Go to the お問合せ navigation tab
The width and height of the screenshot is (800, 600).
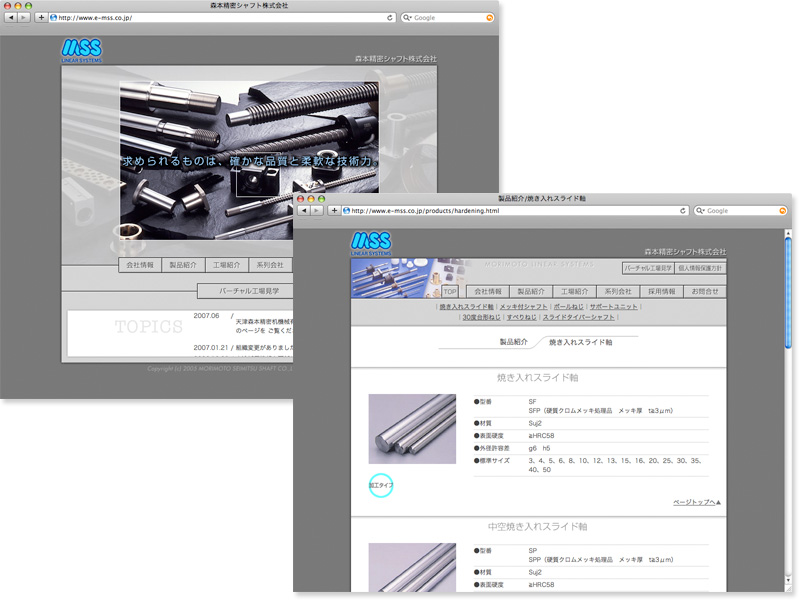point(704,291)
